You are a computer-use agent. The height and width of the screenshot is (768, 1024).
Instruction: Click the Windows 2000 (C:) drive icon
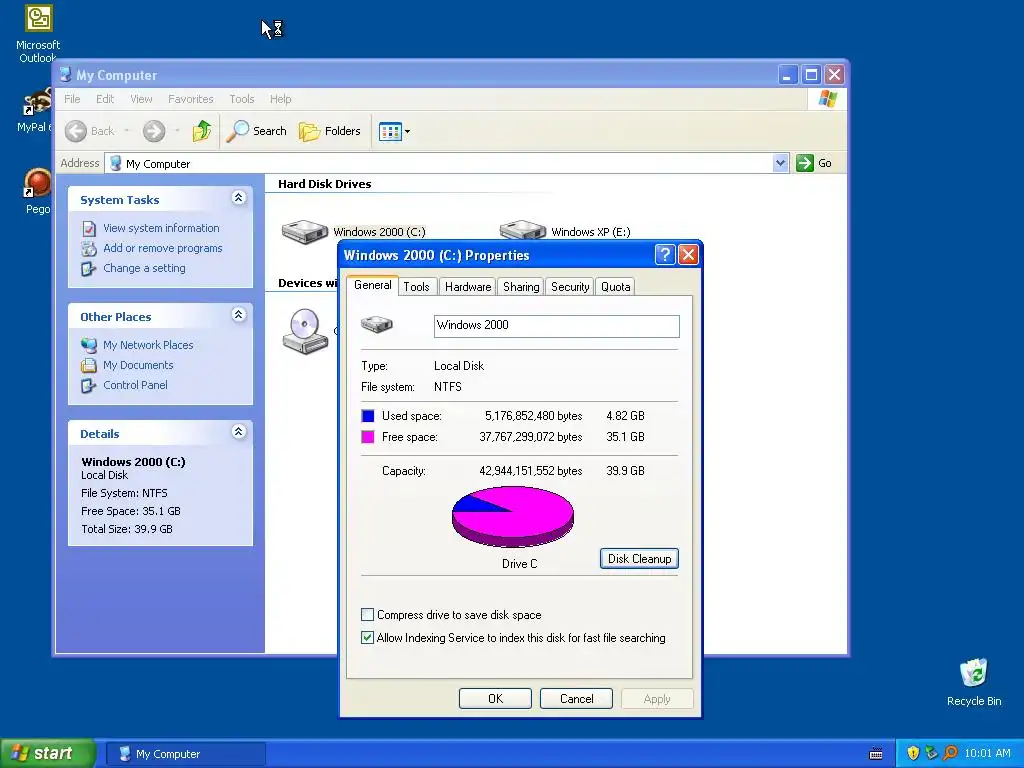coord(304,232)
